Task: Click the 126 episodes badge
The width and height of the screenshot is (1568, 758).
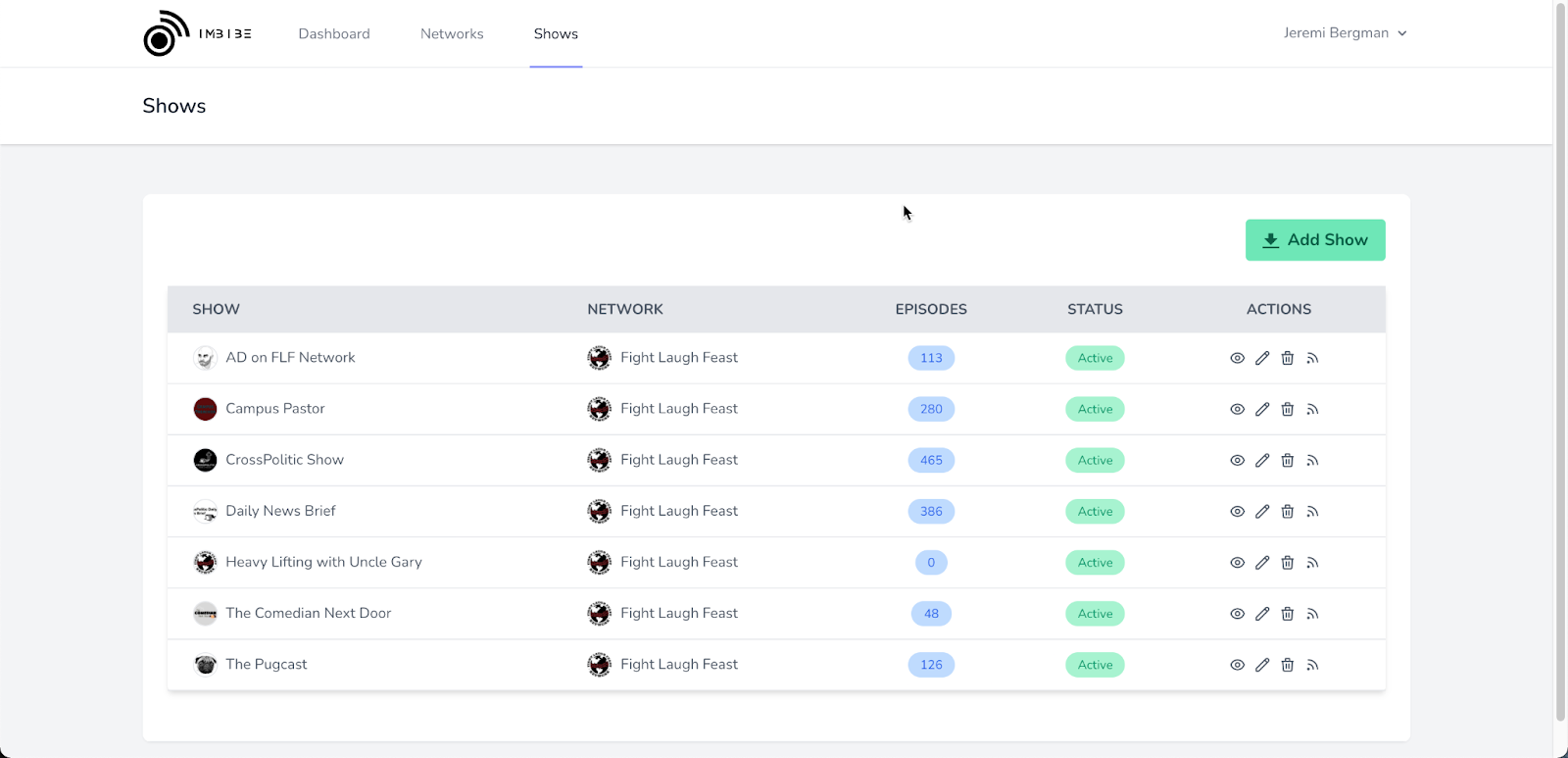Action: pyautogui.click(x=931, y=665)
